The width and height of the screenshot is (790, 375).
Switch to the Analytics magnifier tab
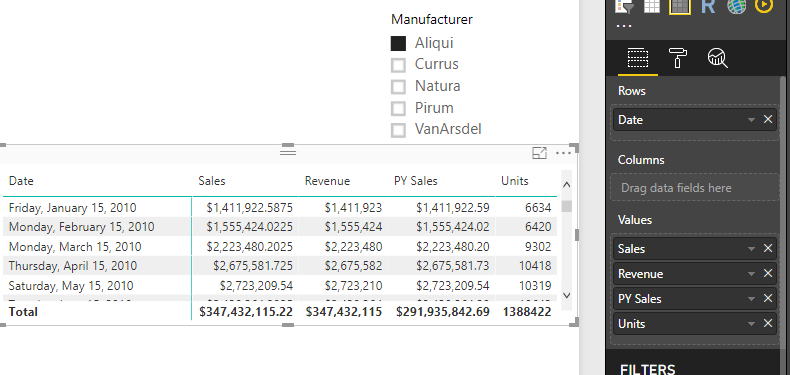click(x=717, y=58)
